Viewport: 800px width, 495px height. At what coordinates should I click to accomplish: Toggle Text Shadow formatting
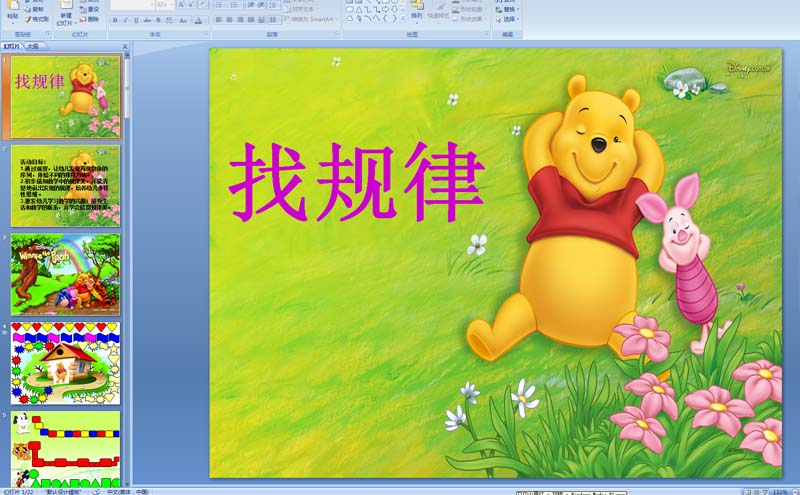[158, 20]
